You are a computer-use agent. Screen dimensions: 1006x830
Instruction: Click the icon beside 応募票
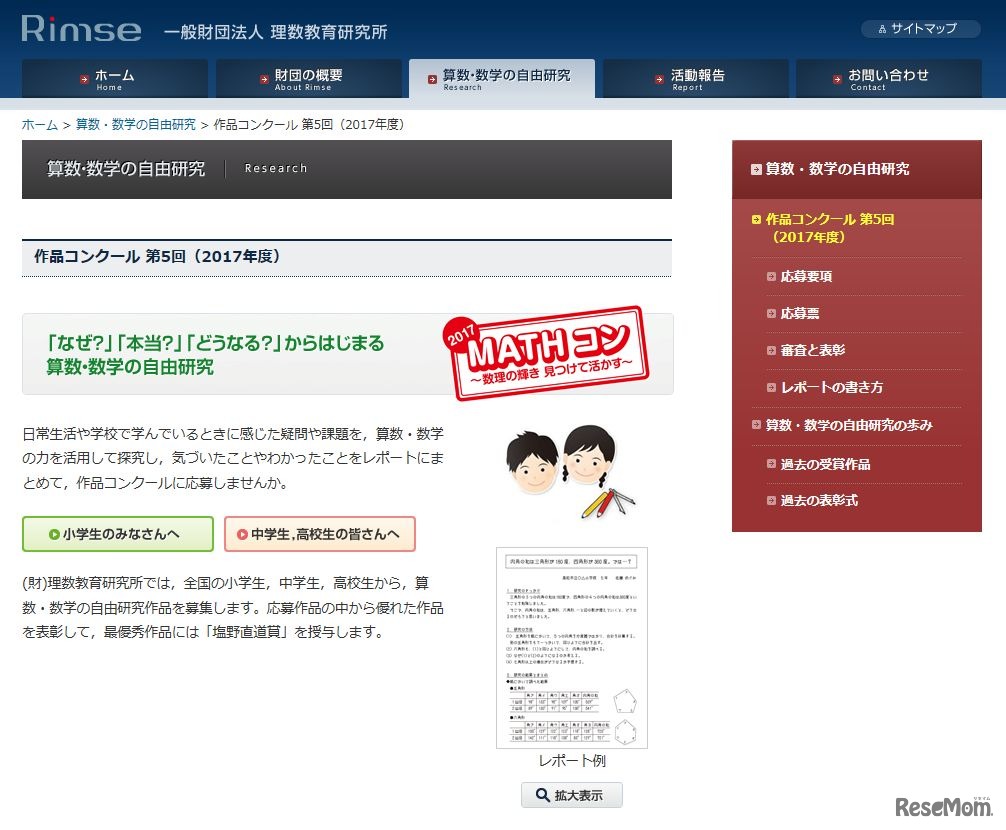click(x=771, y=314)
